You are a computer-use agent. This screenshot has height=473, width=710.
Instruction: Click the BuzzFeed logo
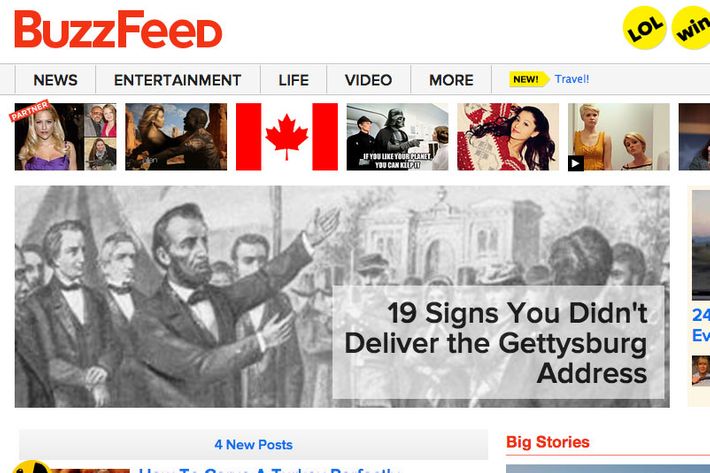tap(118, 29)
